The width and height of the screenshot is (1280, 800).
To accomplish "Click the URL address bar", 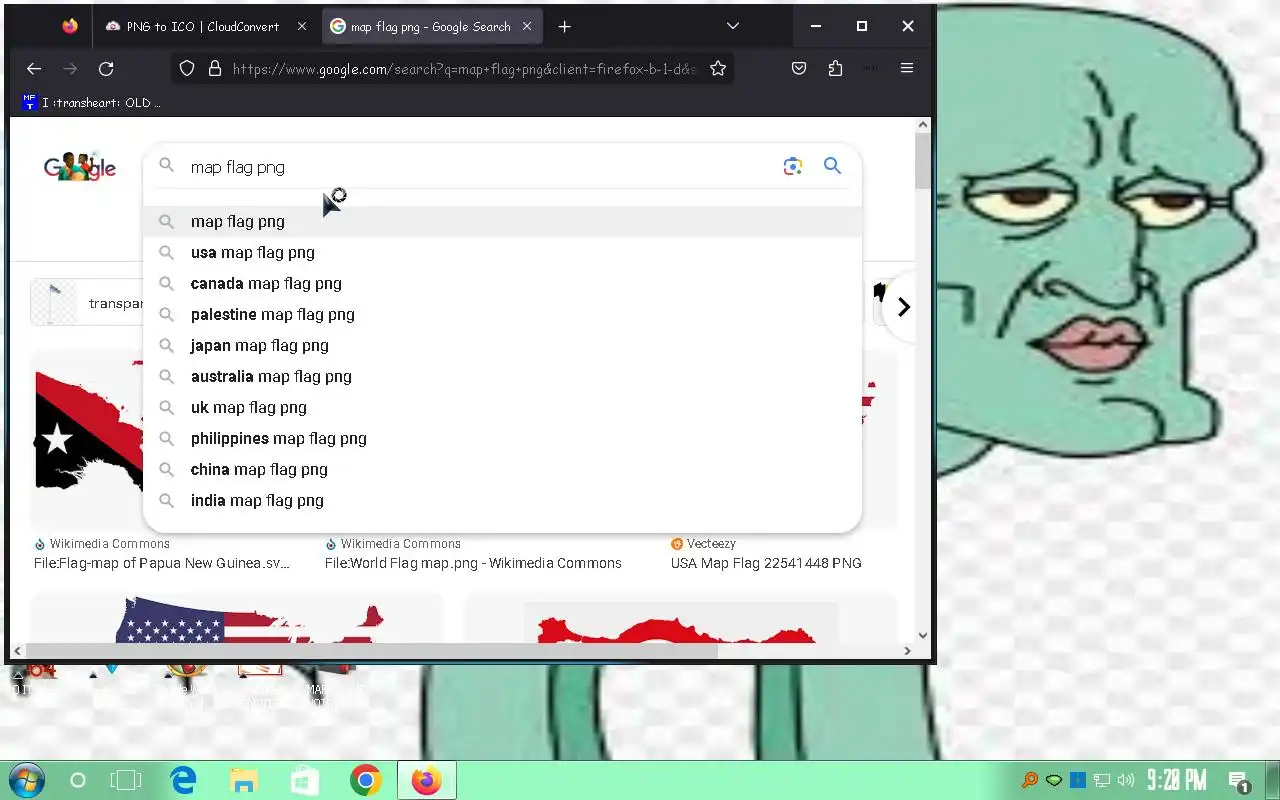I will pos(465,69).
